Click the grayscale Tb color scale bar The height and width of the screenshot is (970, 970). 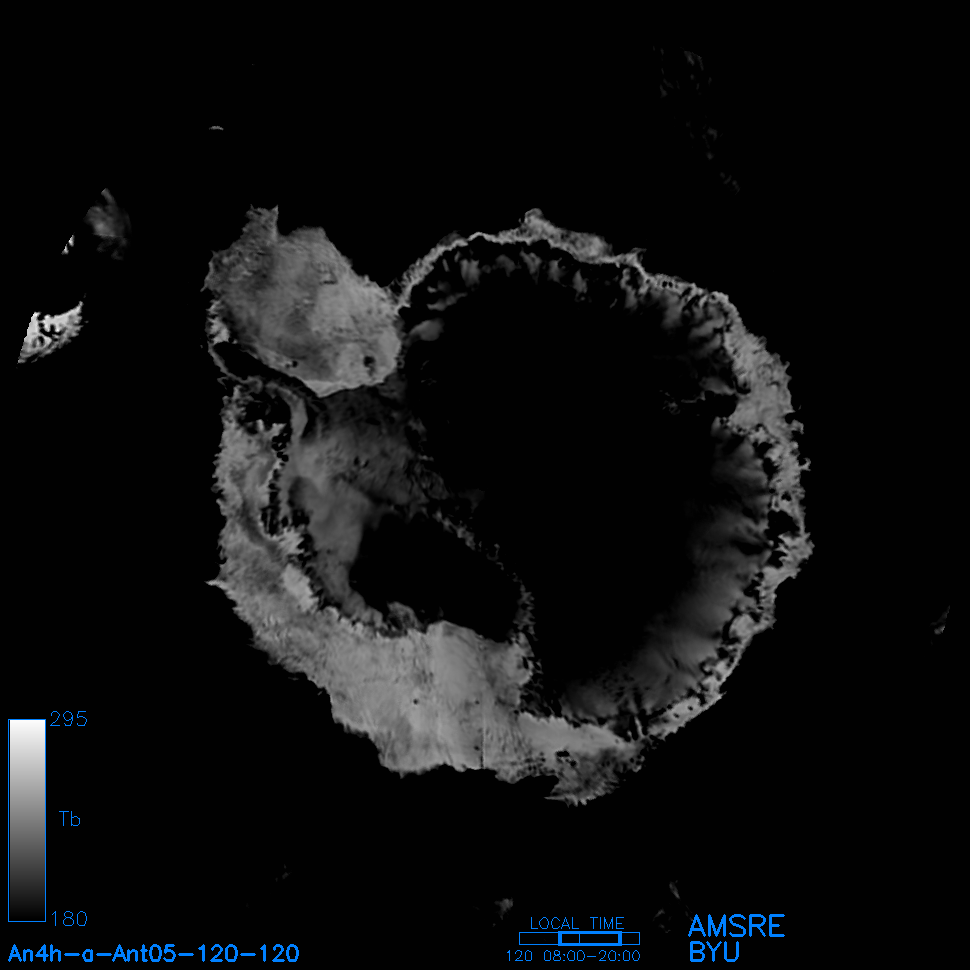pos(27,820)
